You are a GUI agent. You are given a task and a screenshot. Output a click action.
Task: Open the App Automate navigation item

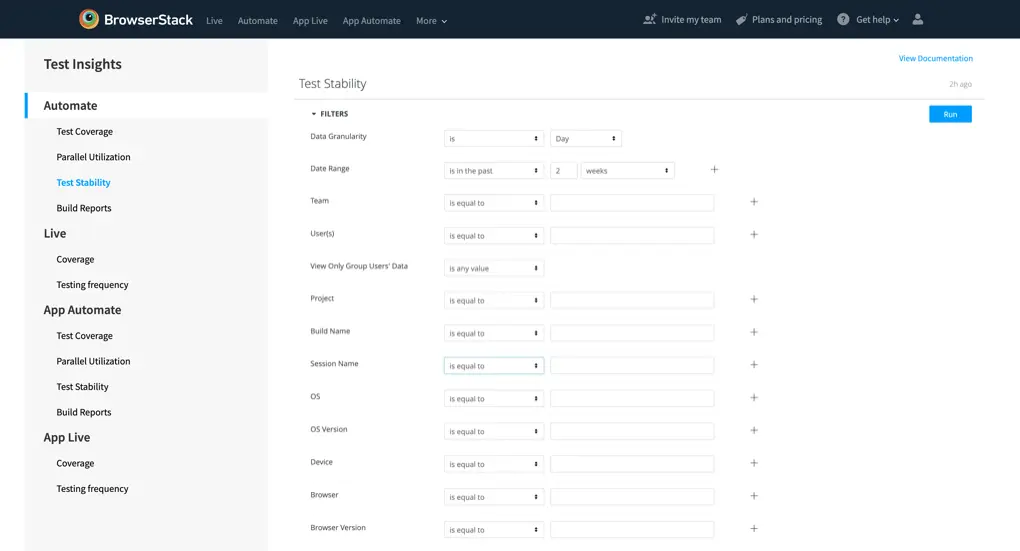click(x=371, y=21)
